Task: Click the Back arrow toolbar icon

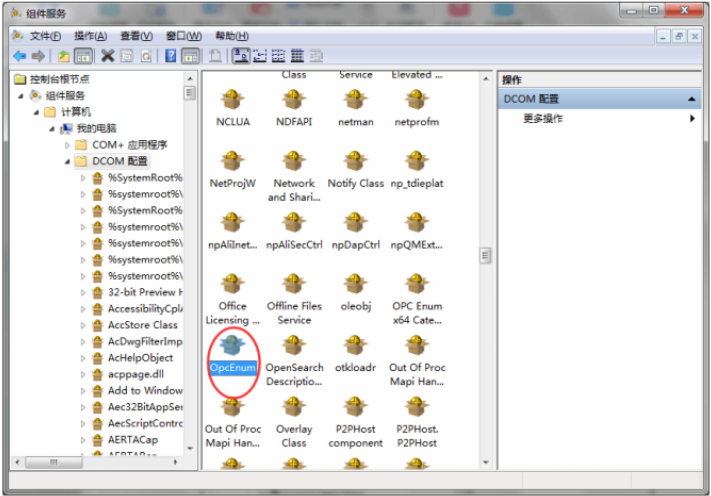Action: coord(20,56)
